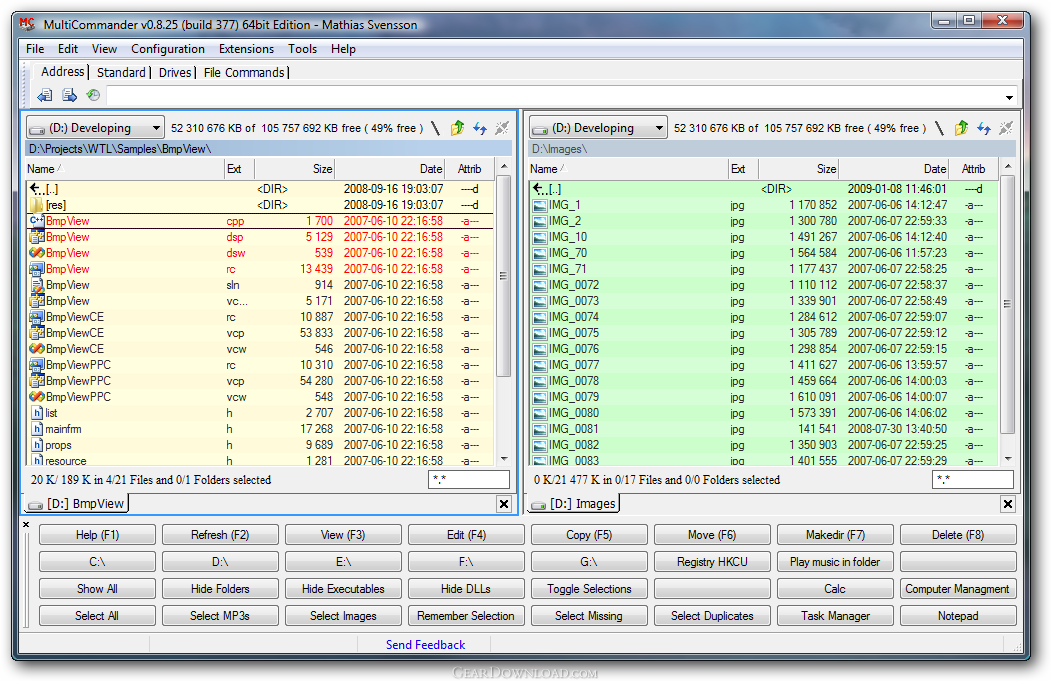The height and width of the screenshot is (681, 1051).
Task: Select the [D:] BmpView panel tab
Action: (x=77, y=503)
